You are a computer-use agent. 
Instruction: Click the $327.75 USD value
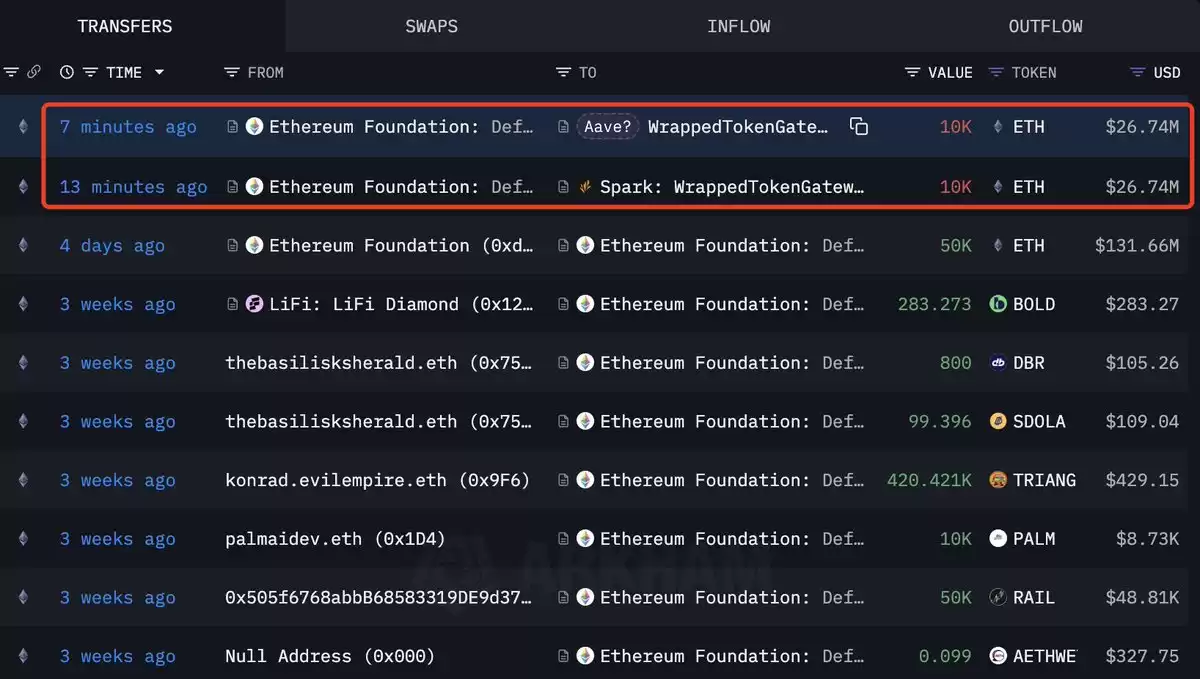(x=1142, y=657)
